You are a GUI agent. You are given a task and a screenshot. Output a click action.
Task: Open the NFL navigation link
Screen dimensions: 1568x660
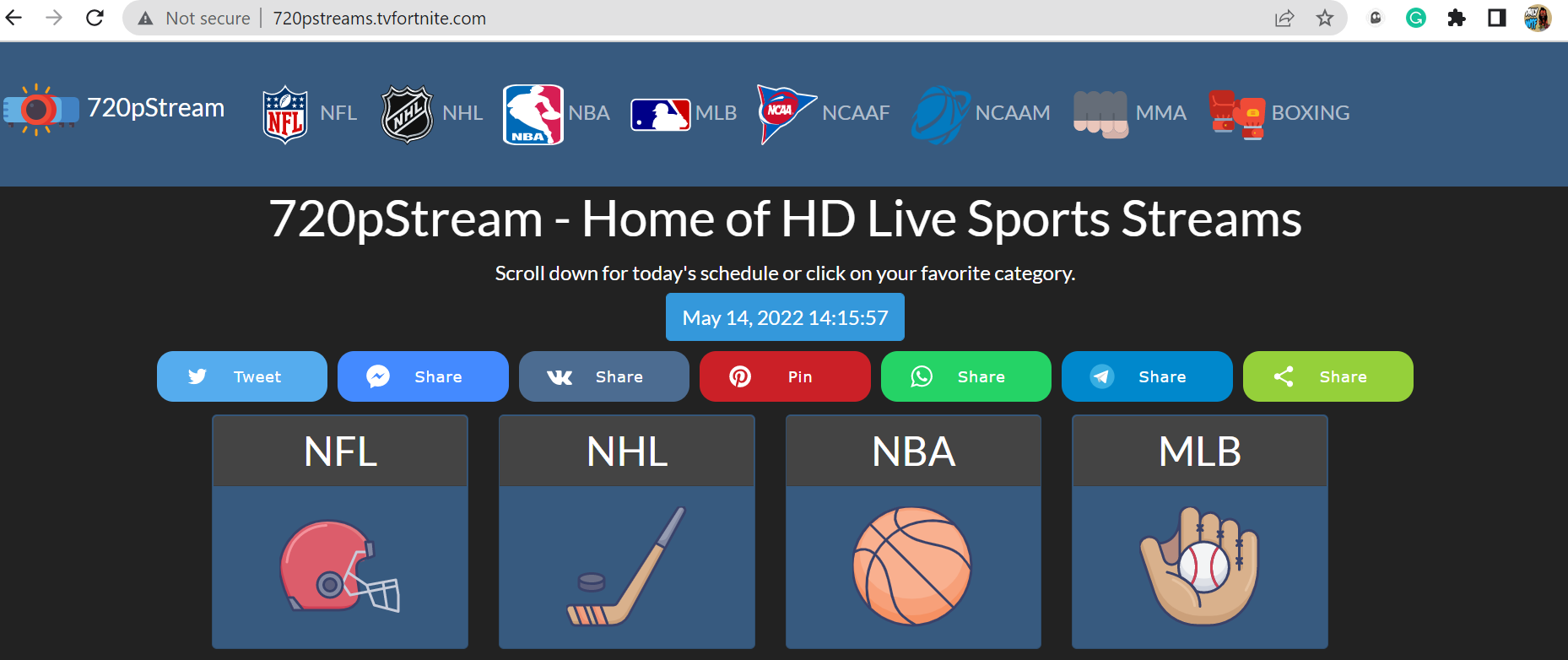(338, 113)
